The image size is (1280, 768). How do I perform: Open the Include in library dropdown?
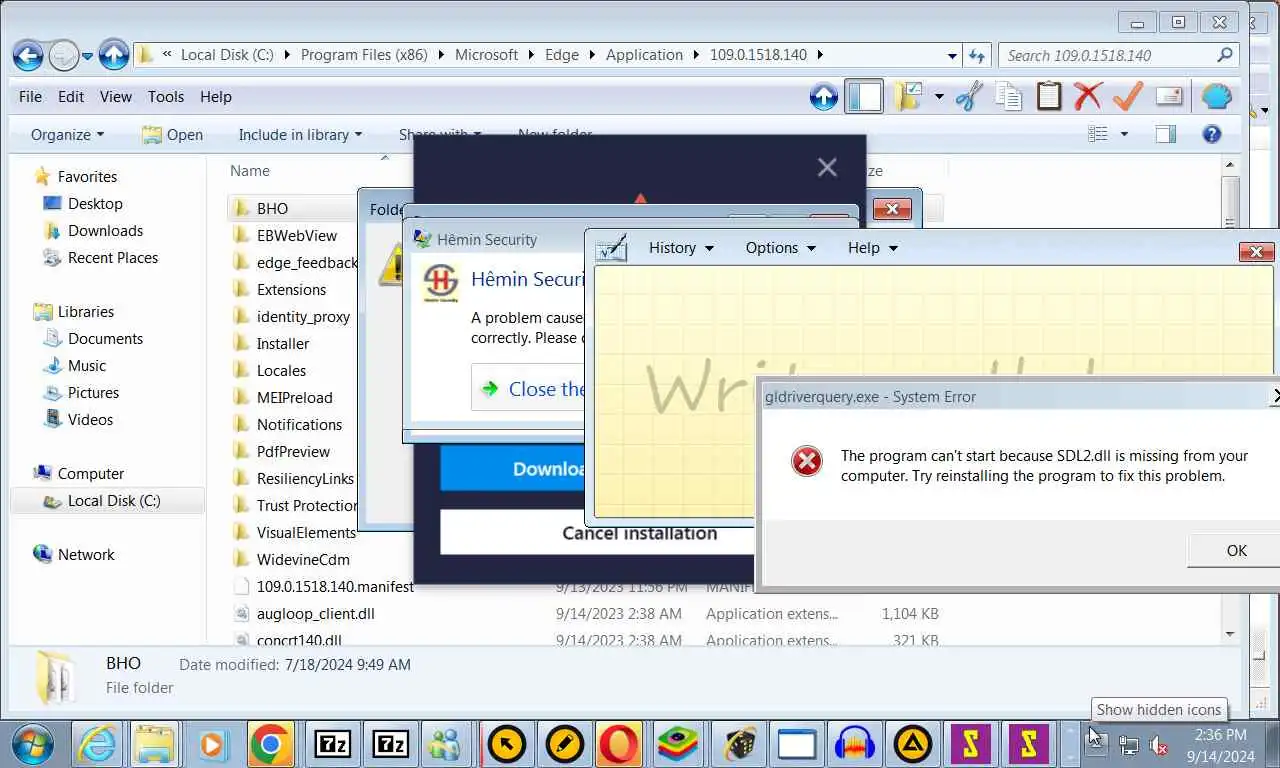pyautogui.click(x=300, y=134)
